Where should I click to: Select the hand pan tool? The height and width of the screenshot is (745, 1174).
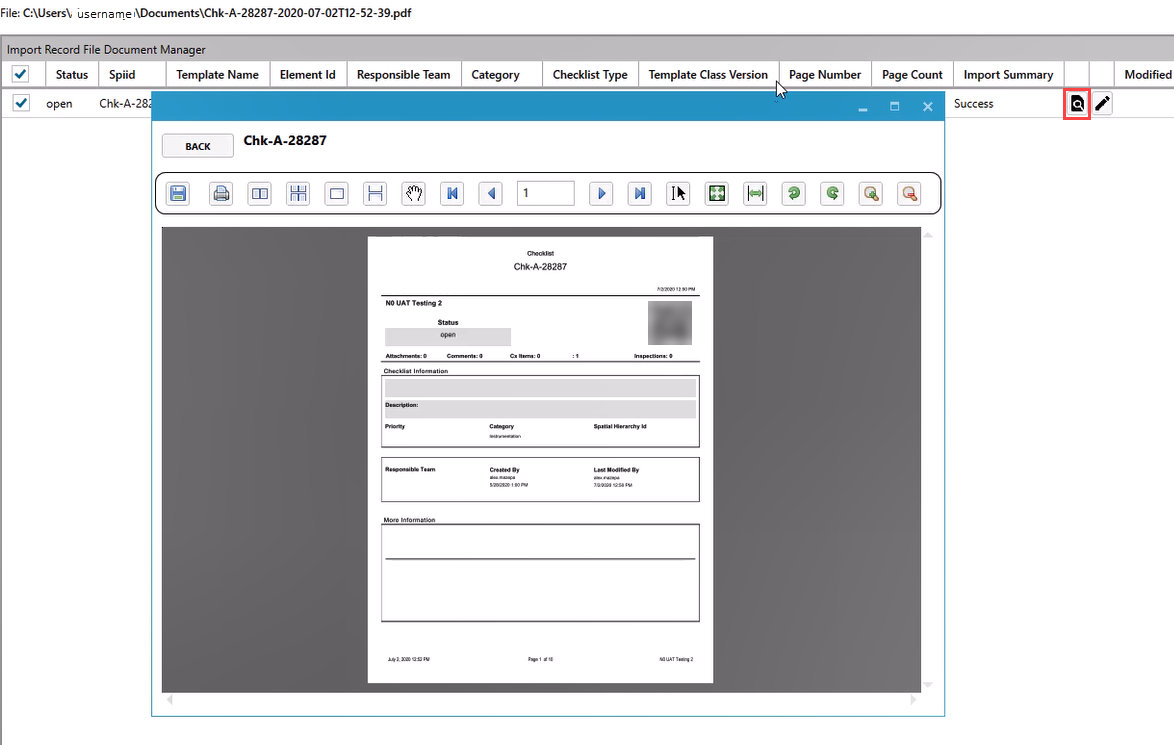tap(413, 194)
